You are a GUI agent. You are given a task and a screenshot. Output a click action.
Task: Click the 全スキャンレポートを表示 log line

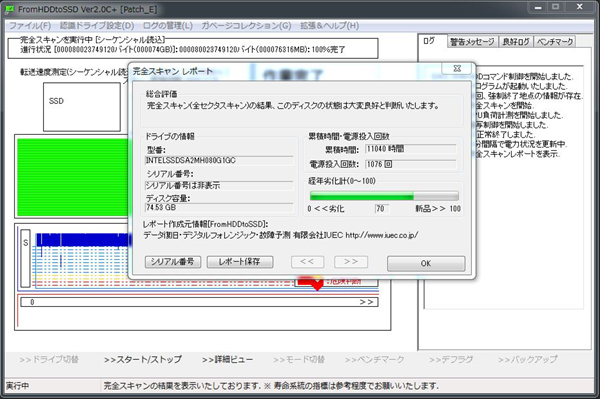[518, 154]
